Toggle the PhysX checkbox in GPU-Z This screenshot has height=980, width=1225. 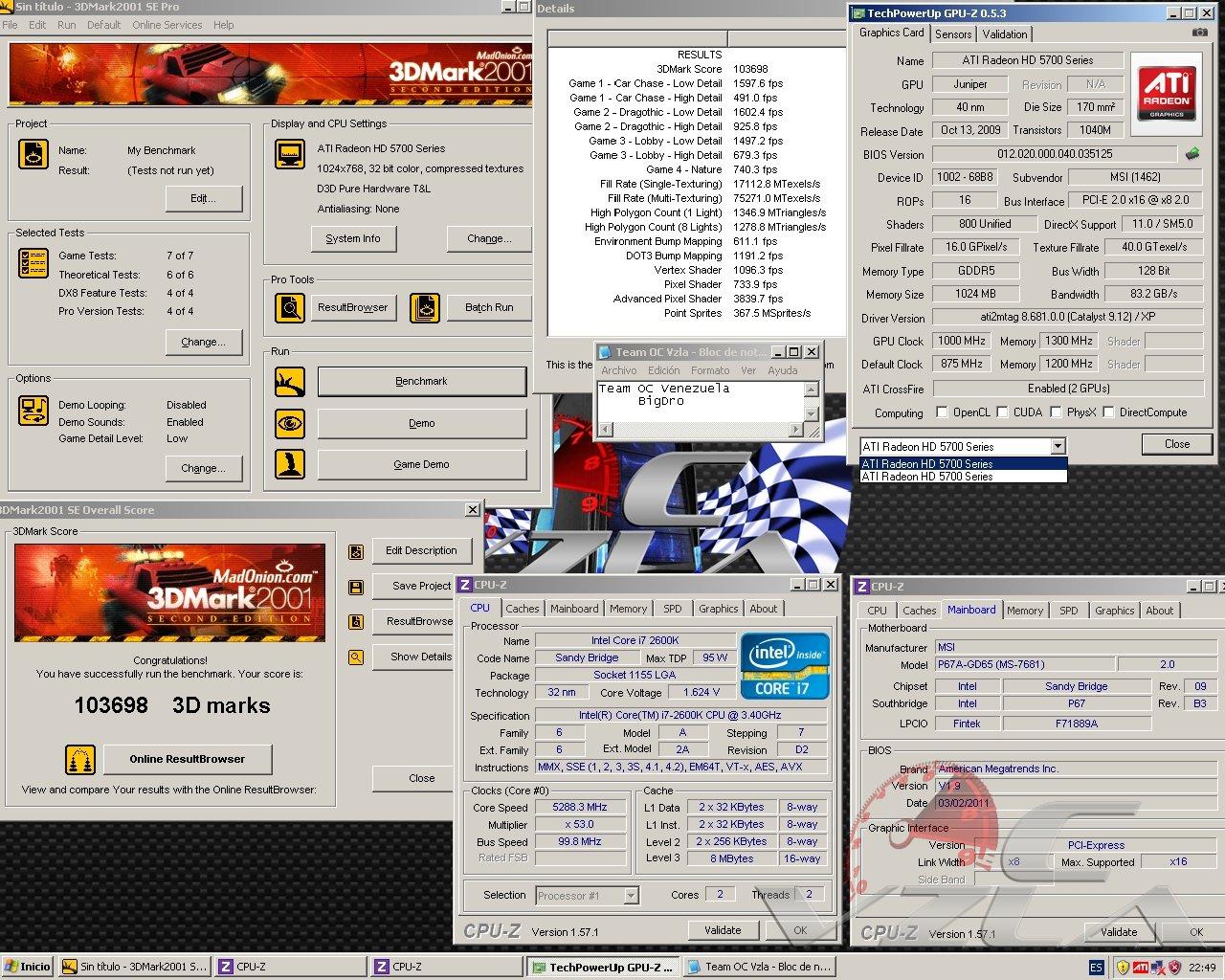1056,412
